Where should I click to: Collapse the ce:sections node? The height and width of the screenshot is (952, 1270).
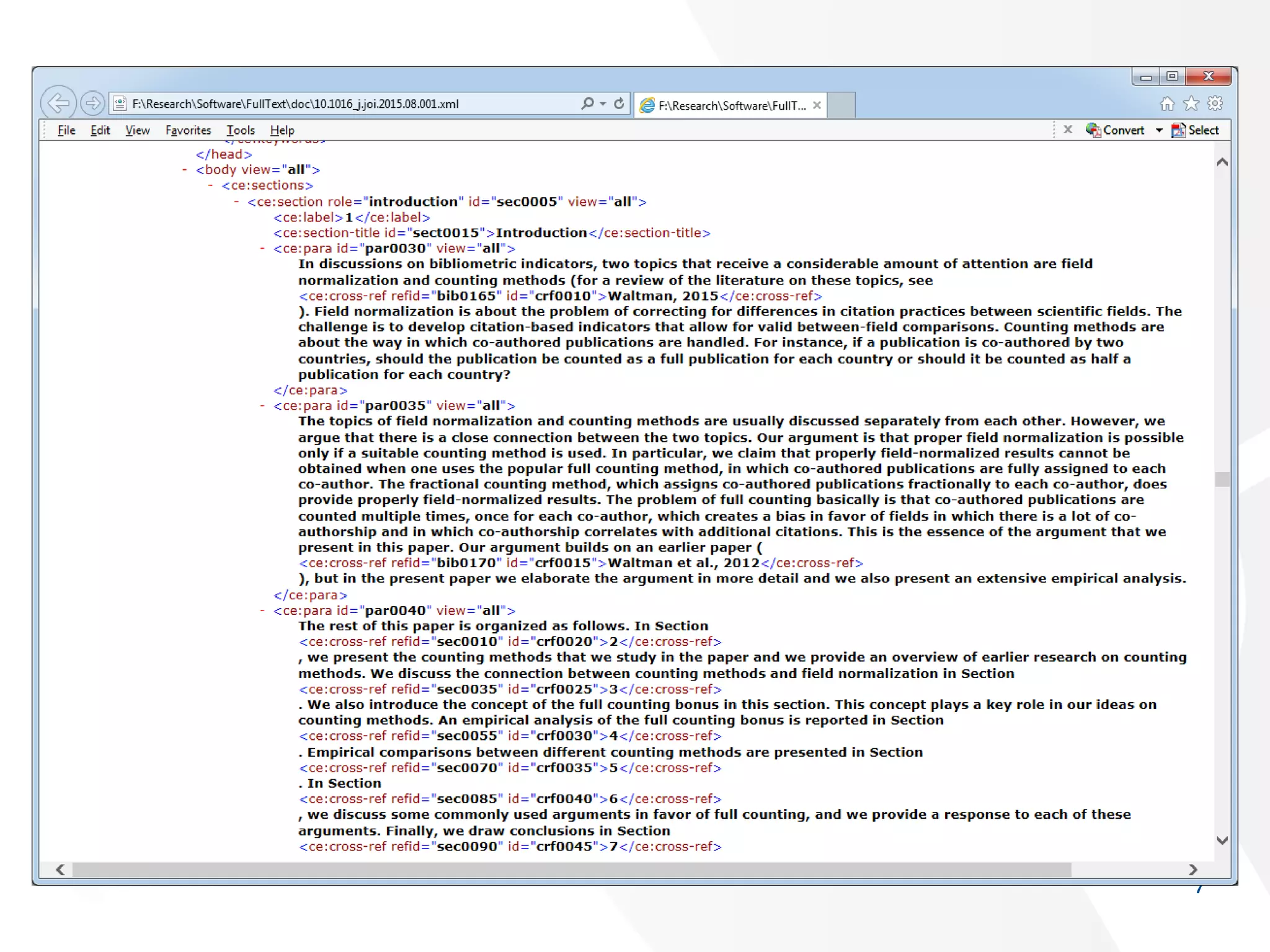211,185
